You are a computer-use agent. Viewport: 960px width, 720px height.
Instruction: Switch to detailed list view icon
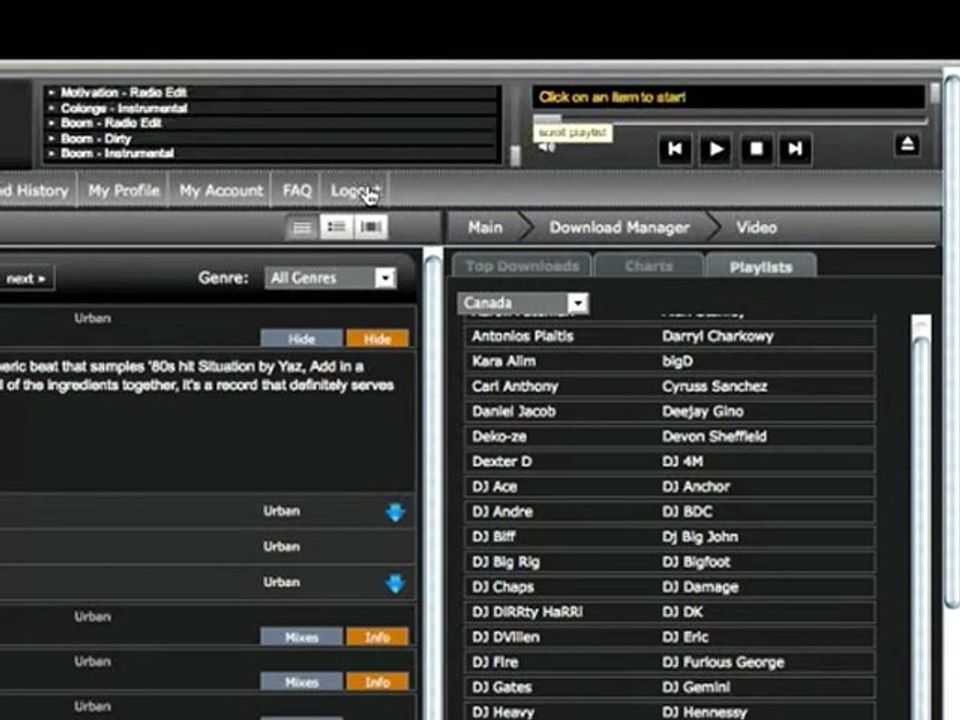pyautogui.click(x=336, y=227)
